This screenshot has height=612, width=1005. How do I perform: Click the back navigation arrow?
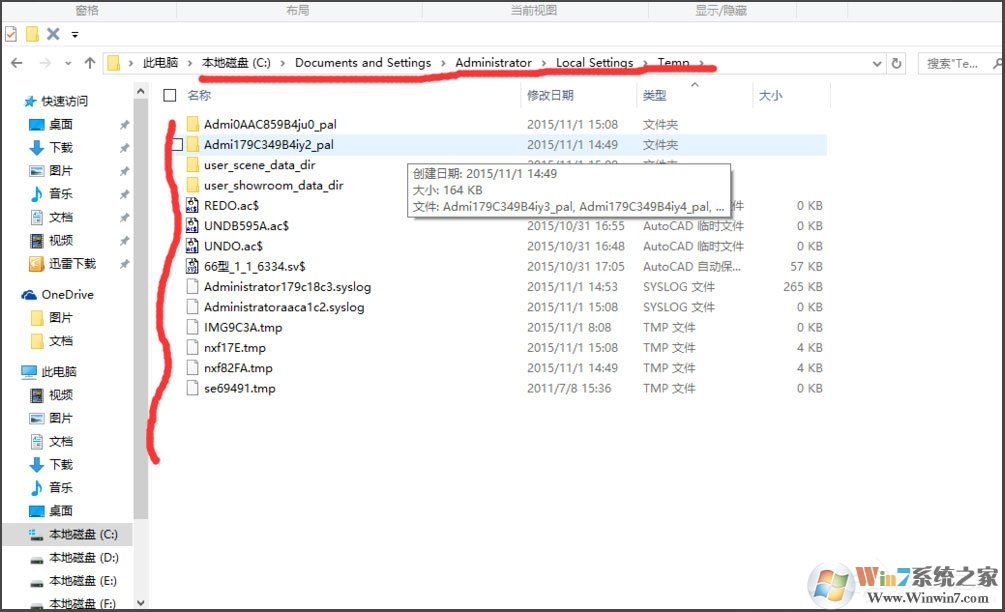click(17, 62)
